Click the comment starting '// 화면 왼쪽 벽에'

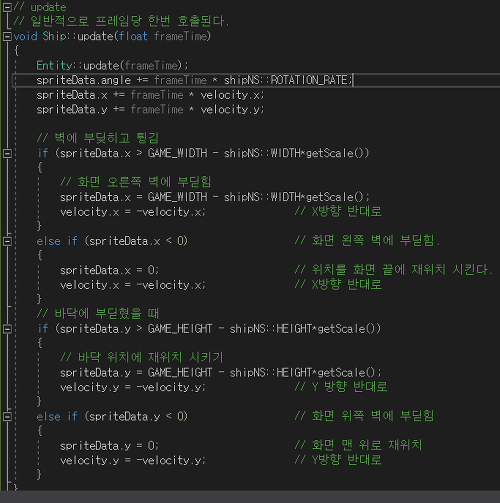(367, 241)
